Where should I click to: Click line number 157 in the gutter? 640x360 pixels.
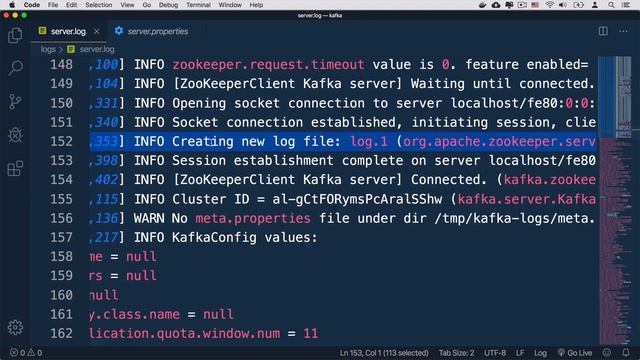pyautogui.click(x=61, y=238)
